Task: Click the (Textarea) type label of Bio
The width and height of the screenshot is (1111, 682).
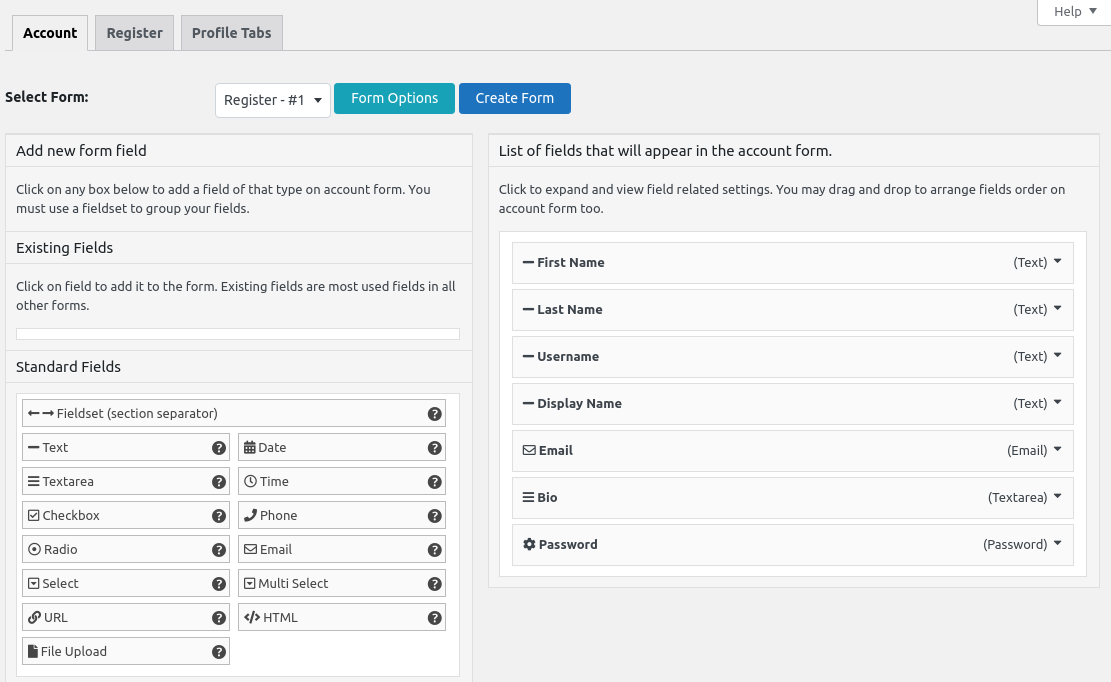Action: tap(1017, 498)
